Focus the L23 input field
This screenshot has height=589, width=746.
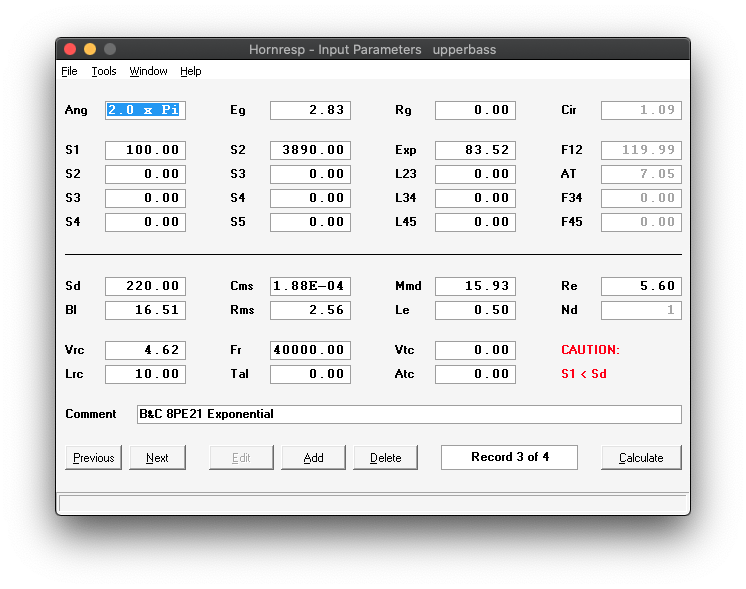click(475, 174)
